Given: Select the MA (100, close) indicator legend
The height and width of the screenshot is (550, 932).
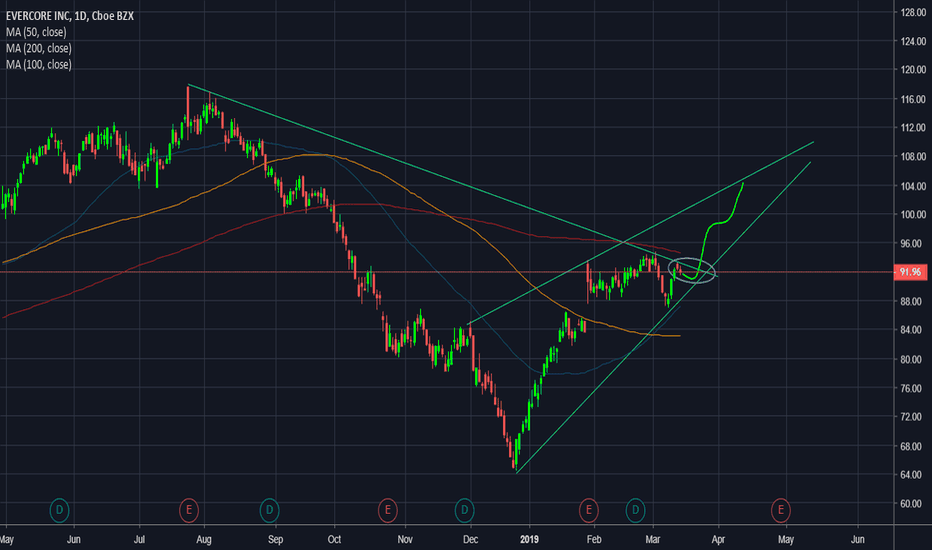Looking at the screenshot, I should point(39,64).
